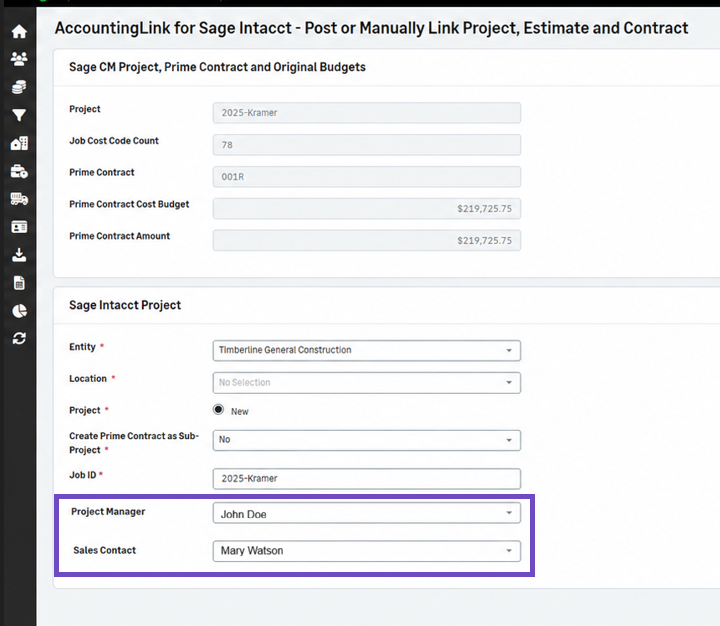The image size is (720, 626).
Task: Click the Location field label
Action: [88, 378]
